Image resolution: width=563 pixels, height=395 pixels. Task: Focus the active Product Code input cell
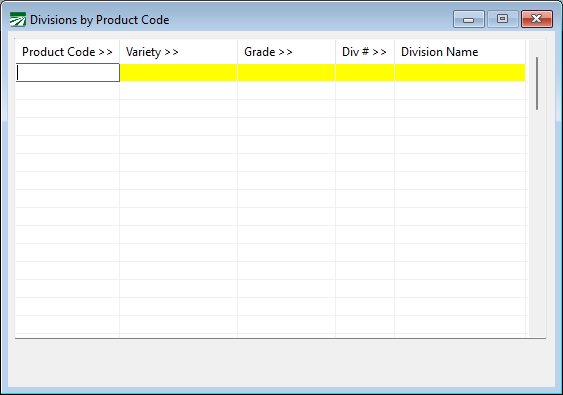(x=68, y=73)
